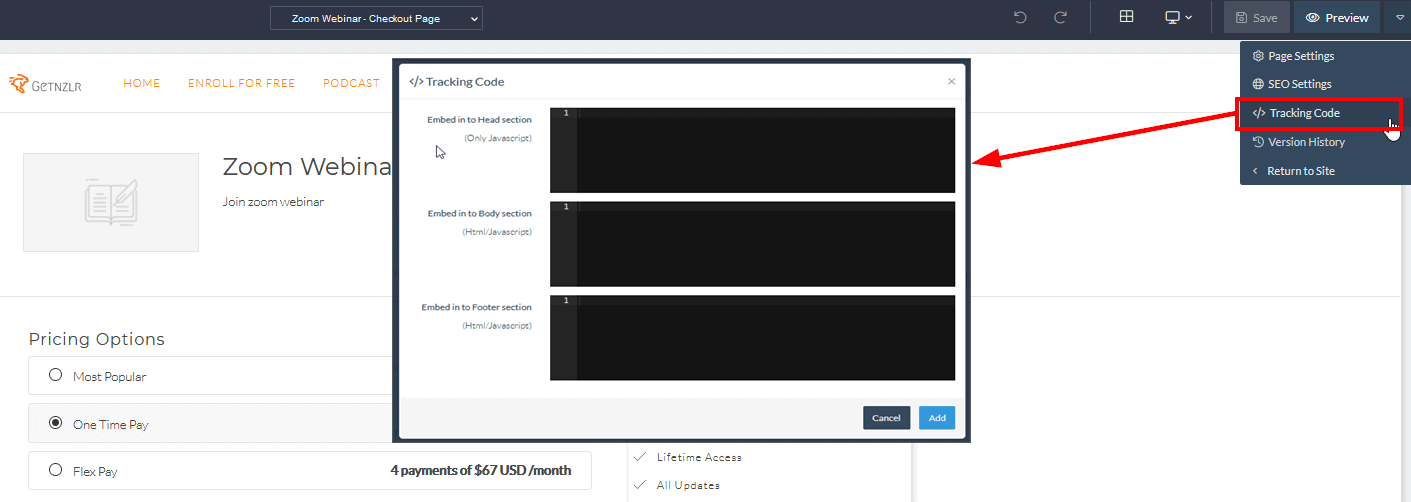Close the Tracking Code dialog
1411x502 pixels.
coord(951,81)
